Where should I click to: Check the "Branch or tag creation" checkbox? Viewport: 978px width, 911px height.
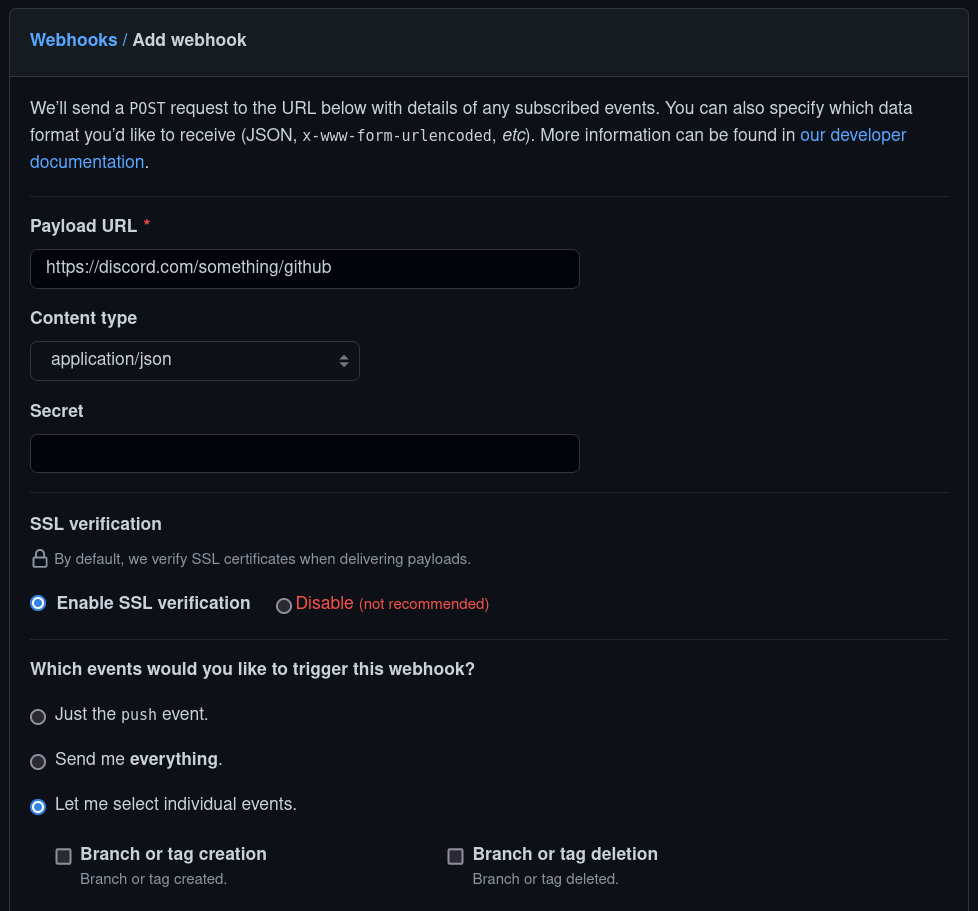(x=63, y=856)
